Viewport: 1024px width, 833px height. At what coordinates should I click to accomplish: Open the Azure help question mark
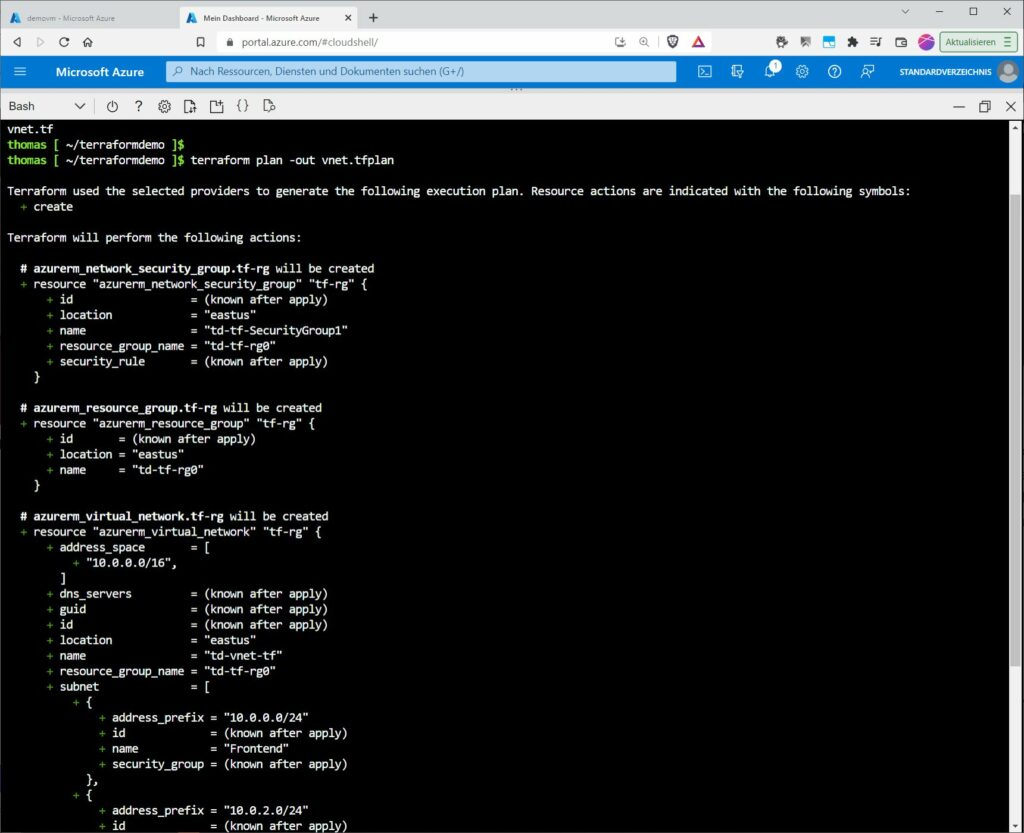[x=835, y=72]
